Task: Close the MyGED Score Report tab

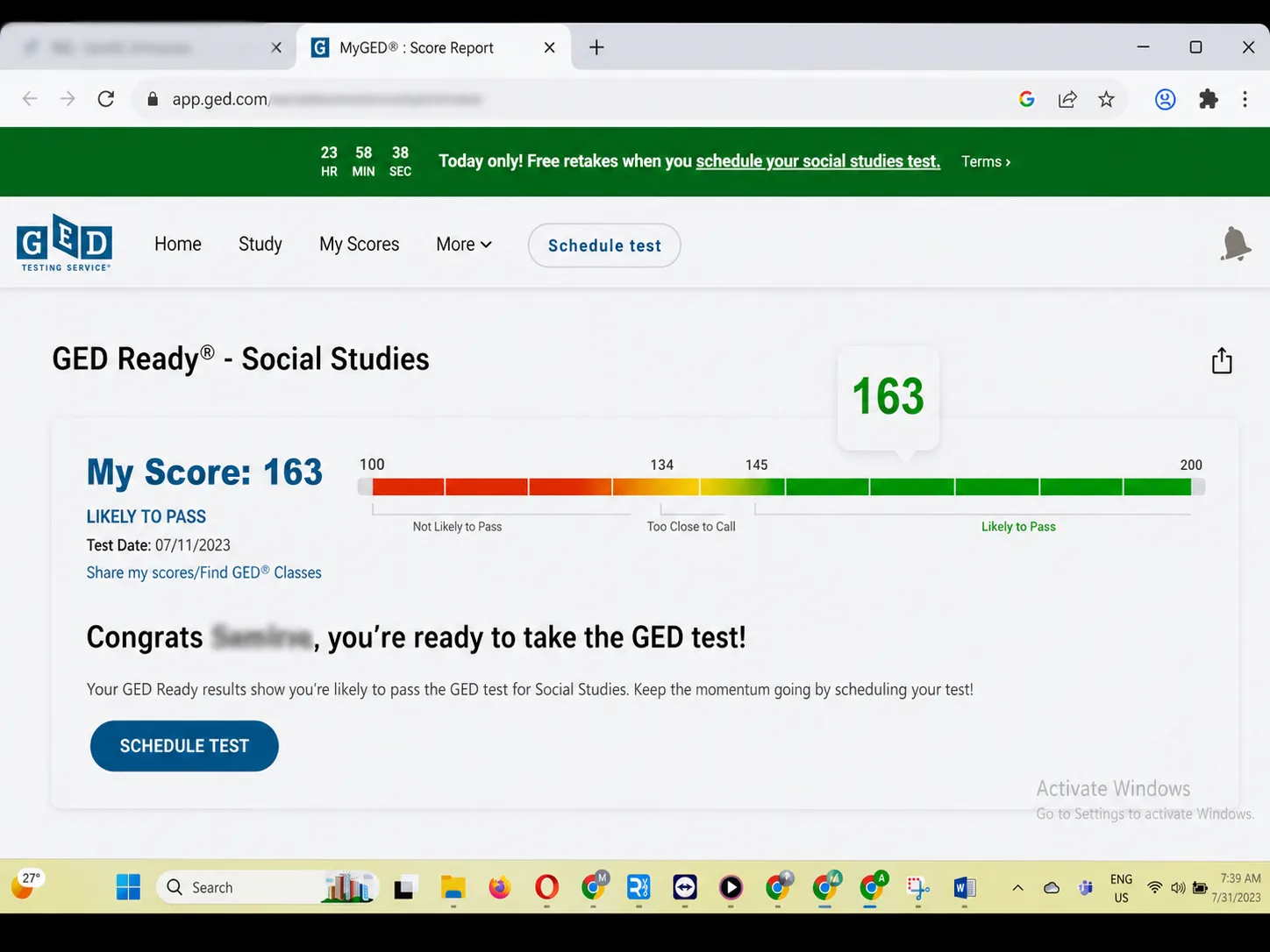Action: tap(550, 47)
